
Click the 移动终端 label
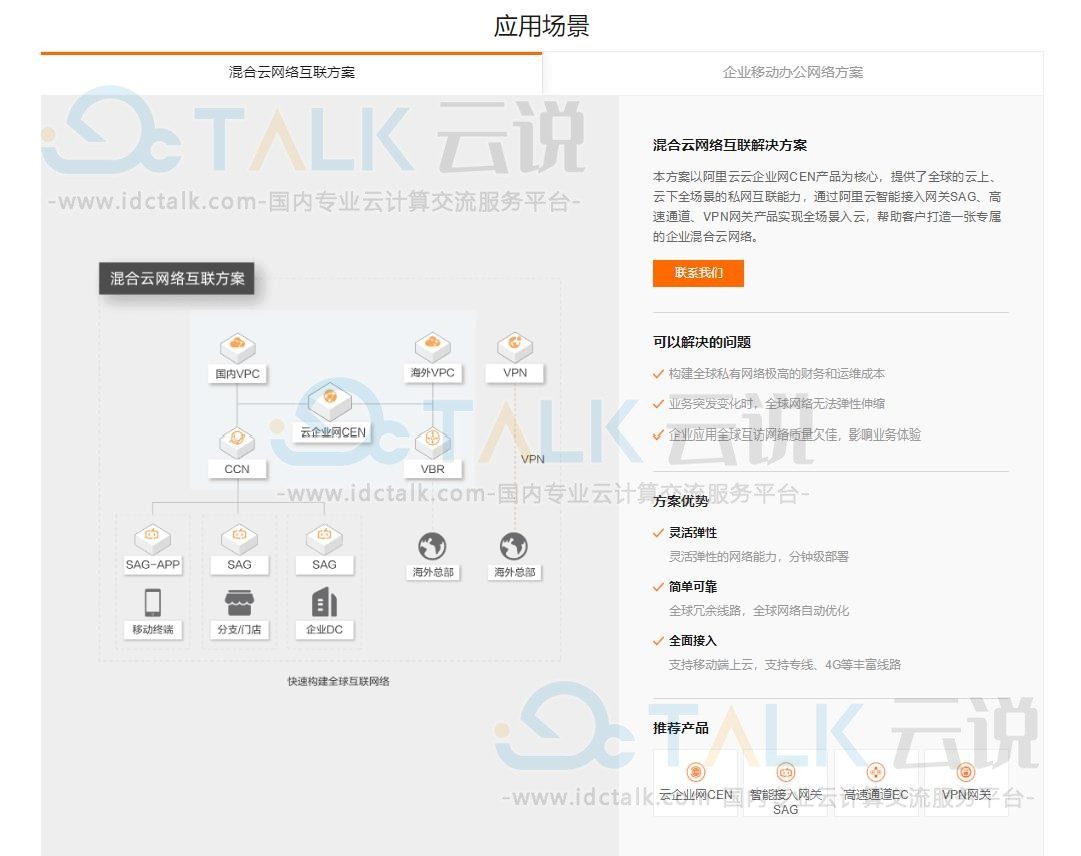pos(153,629)
